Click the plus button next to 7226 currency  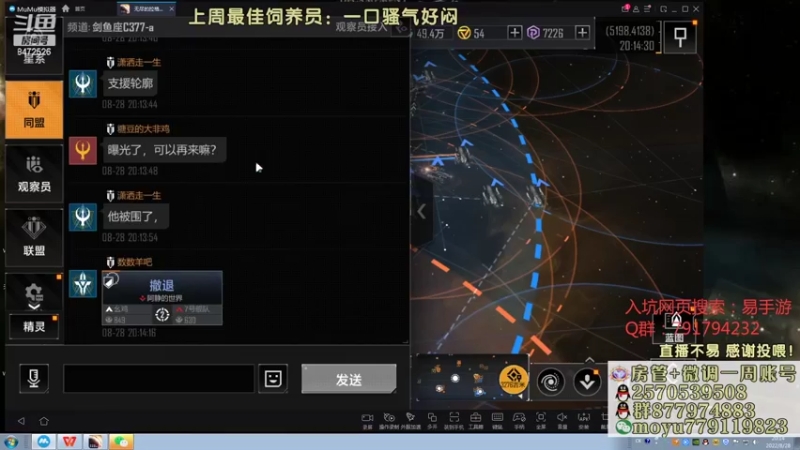pyautogui.click(x=582, y=33)
